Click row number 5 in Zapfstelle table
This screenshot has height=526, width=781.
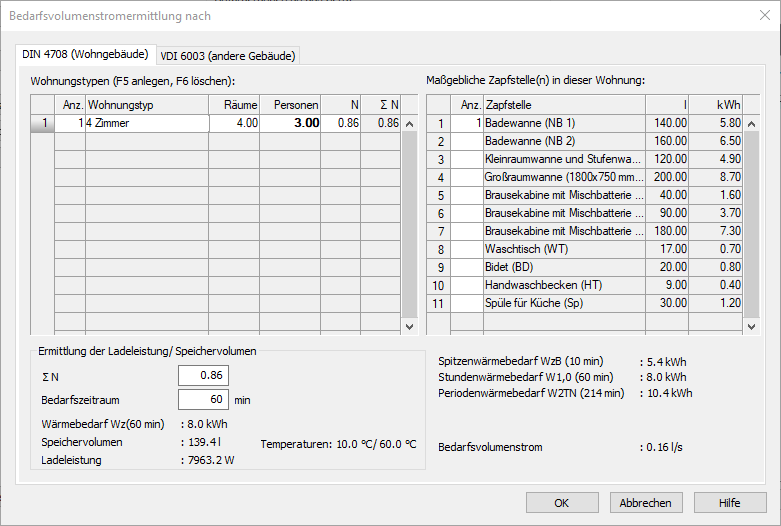[438, 195]
